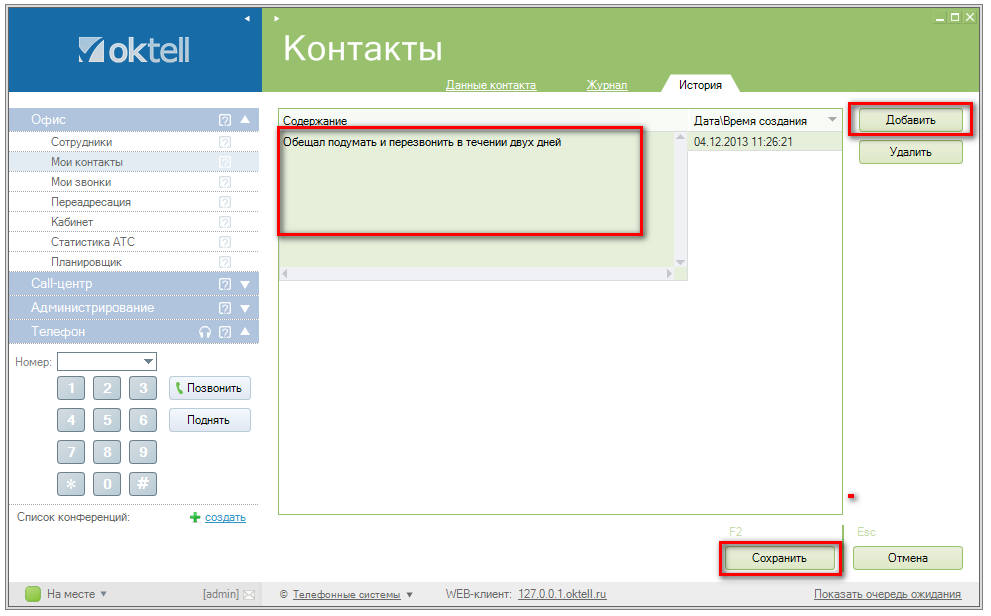
Task: Expand the Администрирование section
Action: click(x=245, y=308)
